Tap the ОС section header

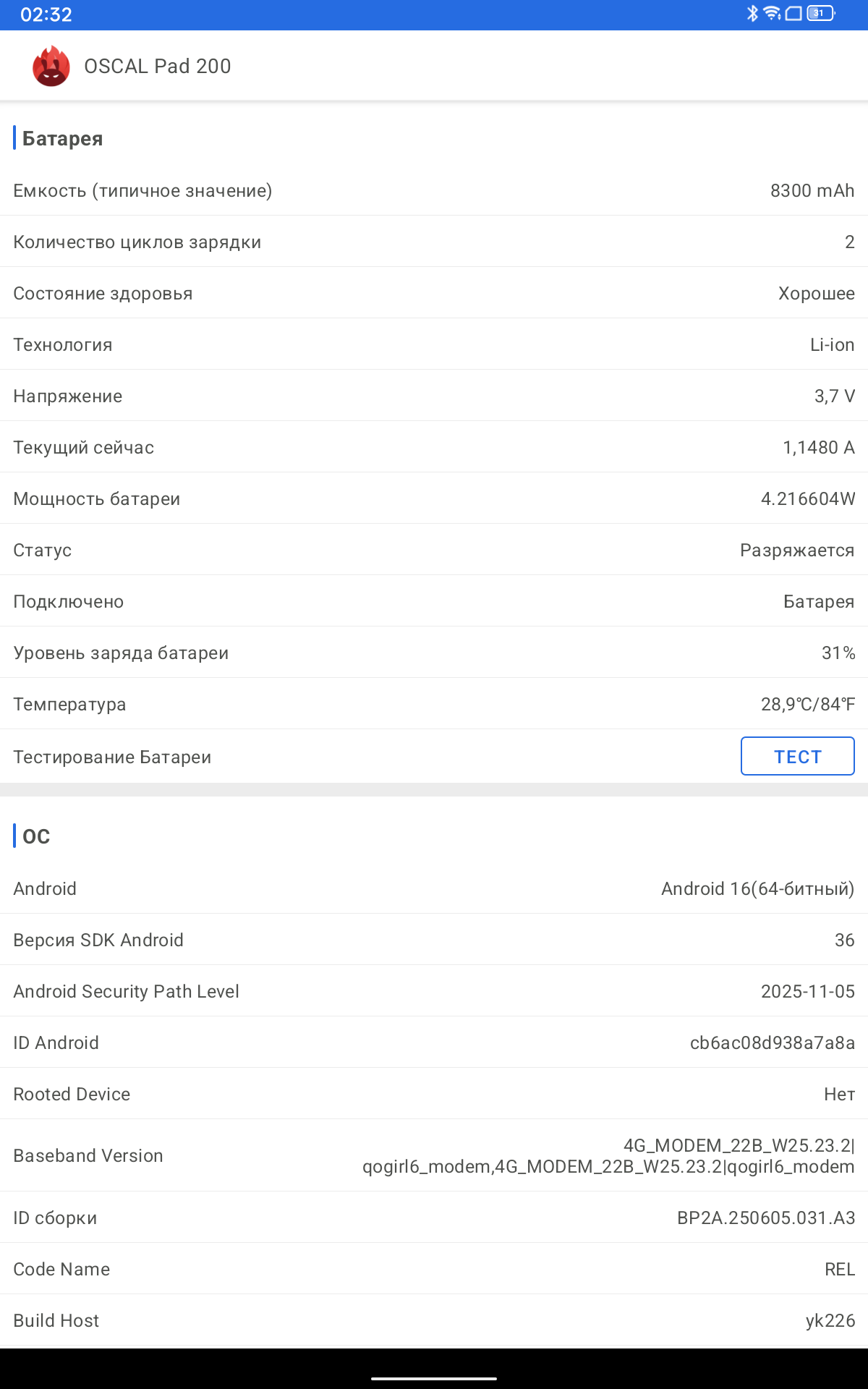click(36, 836)
